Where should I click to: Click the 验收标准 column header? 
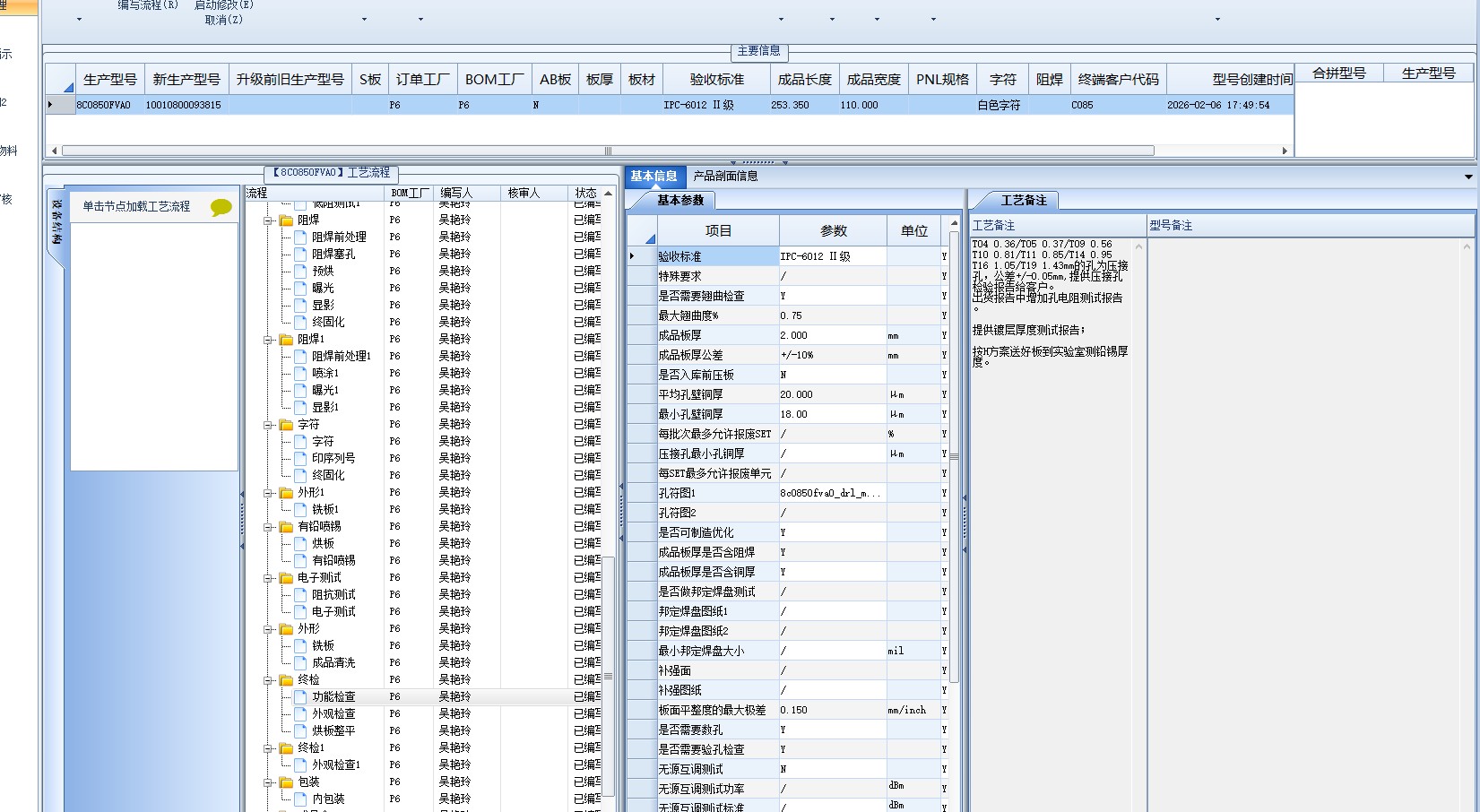(716, 80)
